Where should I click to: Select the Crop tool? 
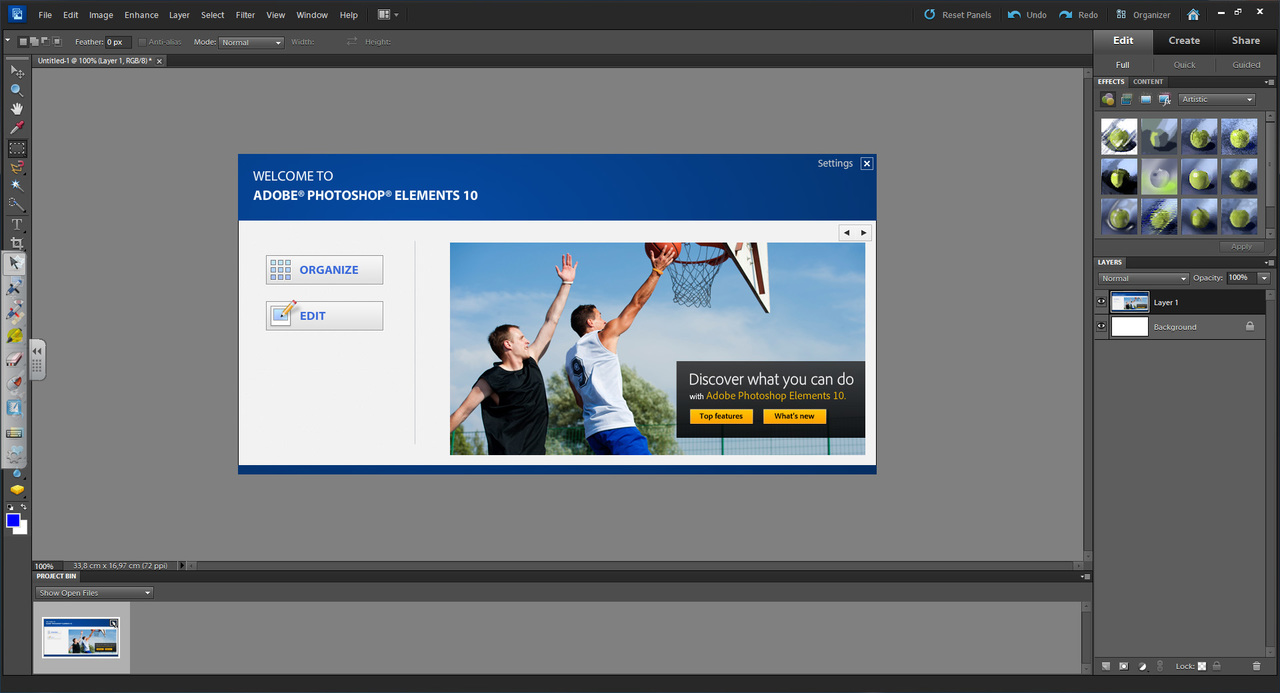[17, 243]
